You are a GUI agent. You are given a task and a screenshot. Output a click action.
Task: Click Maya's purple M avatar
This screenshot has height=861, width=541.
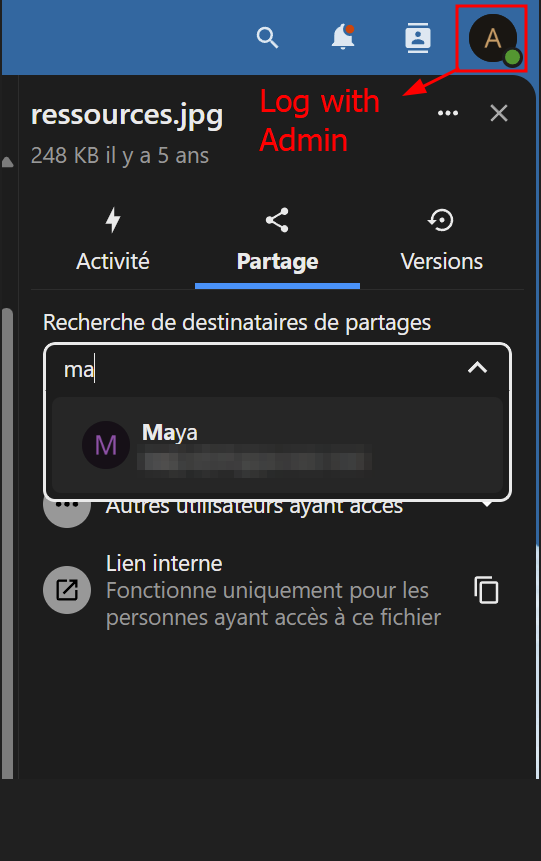pos(105,445)
